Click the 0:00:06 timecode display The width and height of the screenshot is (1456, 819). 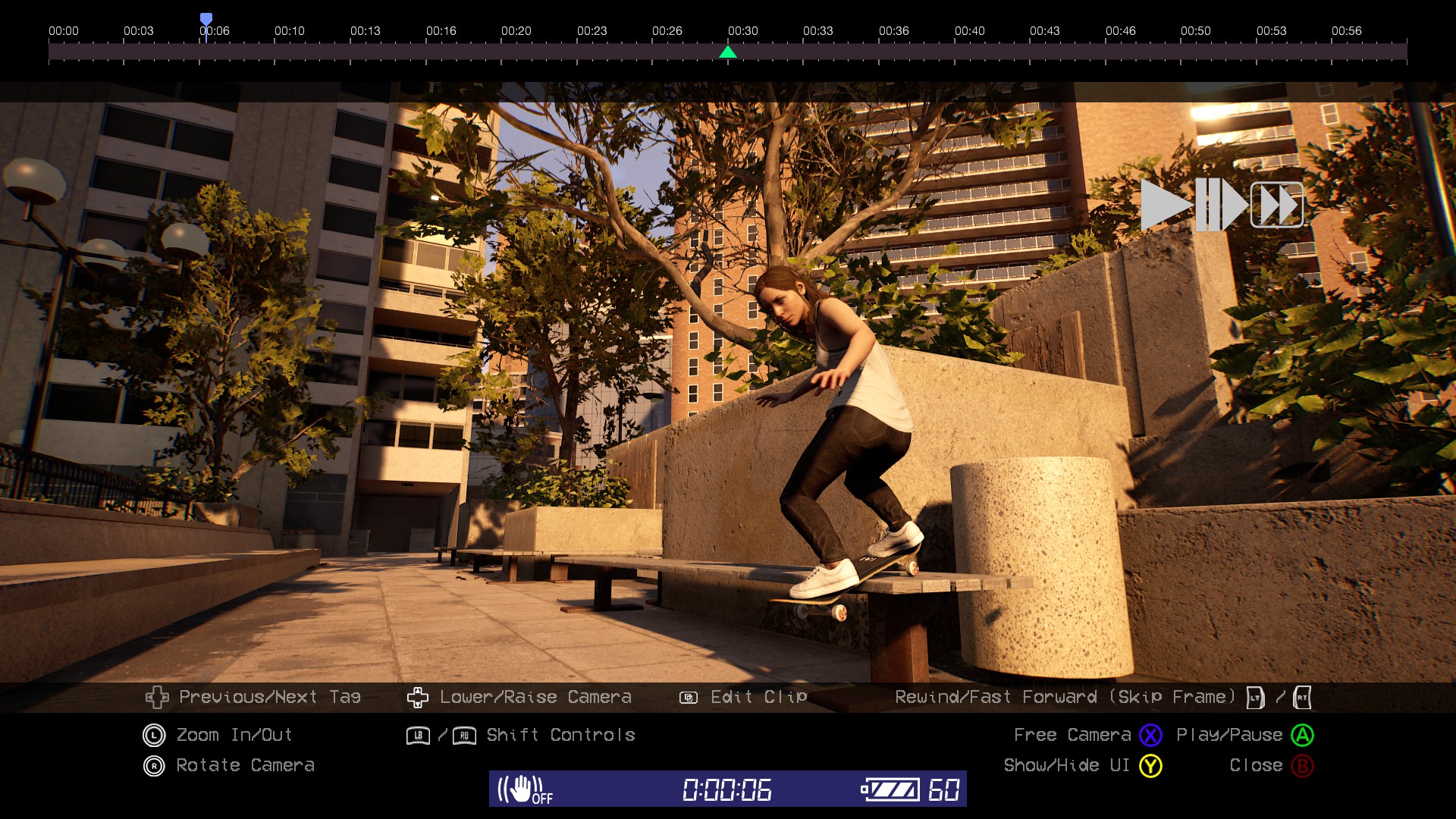[x=726, y=789]
